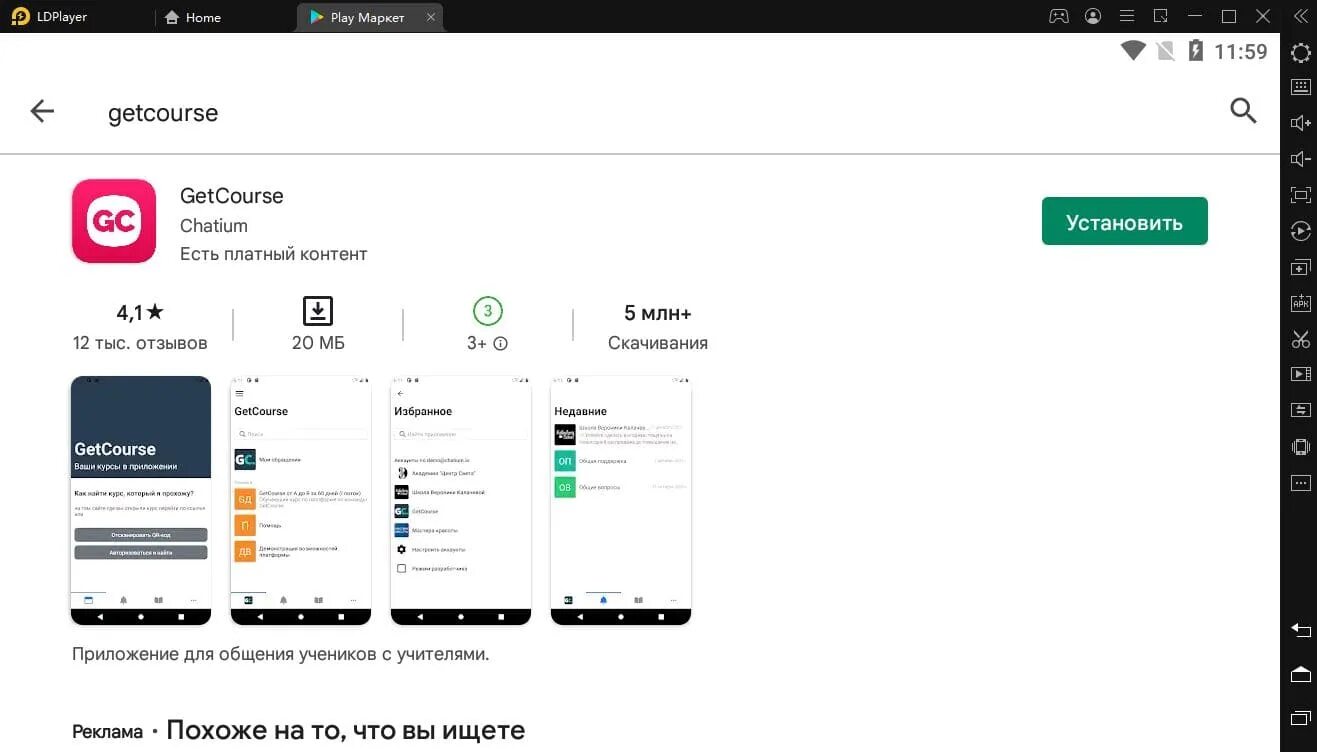This screenshot has width=1317, height=752.
Task: Open user account icon in title bar
Action: coord(1093,16)
